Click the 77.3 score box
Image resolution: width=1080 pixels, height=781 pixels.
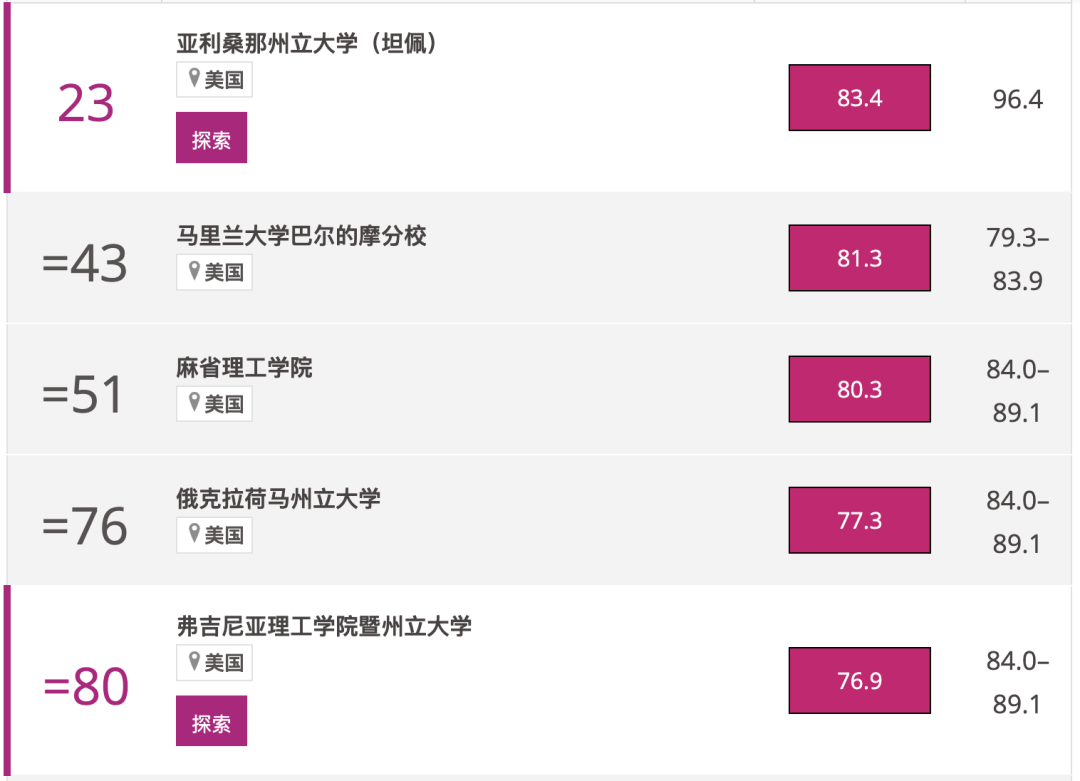point(860,520)
